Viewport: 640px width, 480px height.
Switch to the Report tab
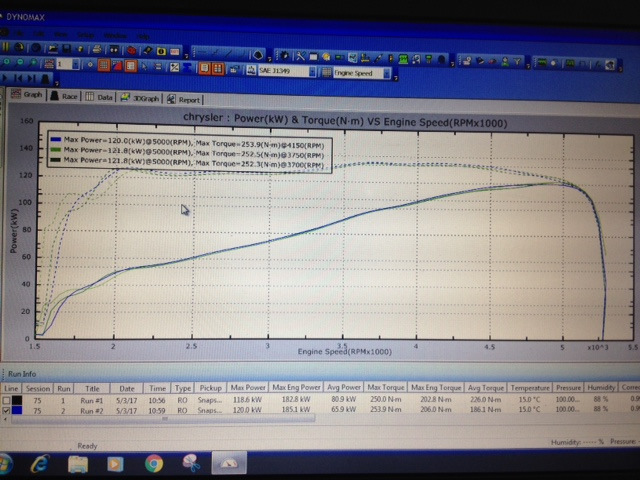pos(184,99)
